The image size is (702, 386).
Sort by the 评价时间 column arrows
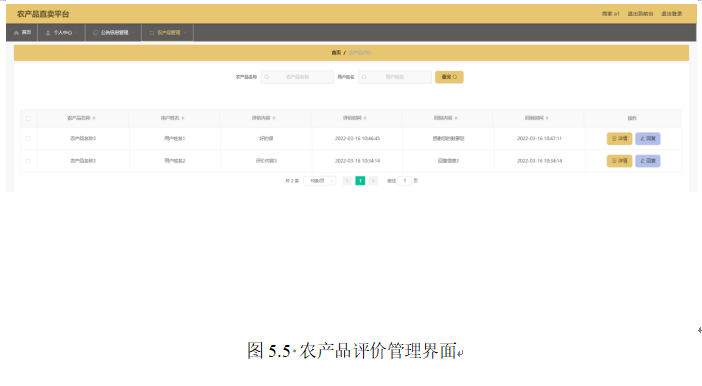(x=365, y=118)
